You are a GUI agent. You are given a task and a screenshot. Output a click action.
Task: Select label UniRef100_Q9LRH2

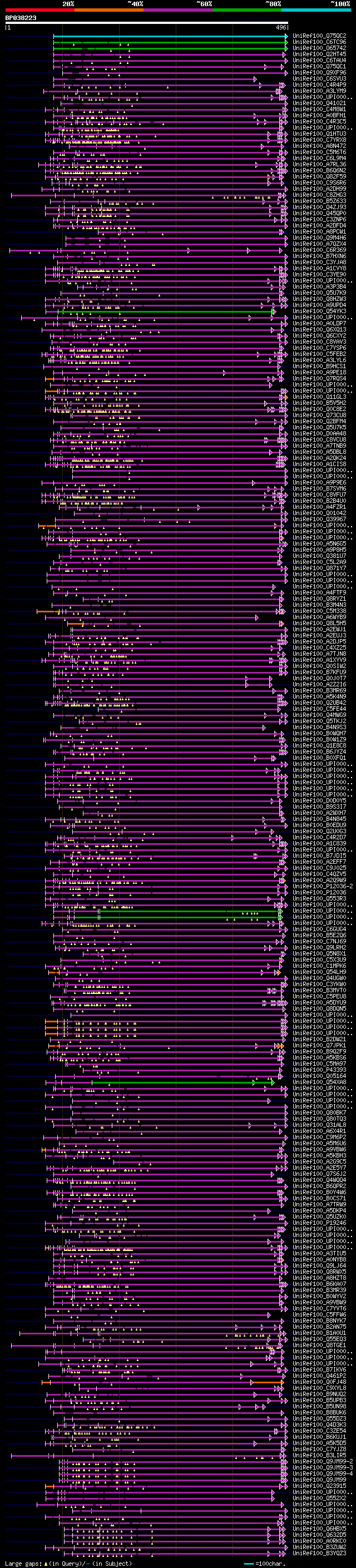[319, 947]
